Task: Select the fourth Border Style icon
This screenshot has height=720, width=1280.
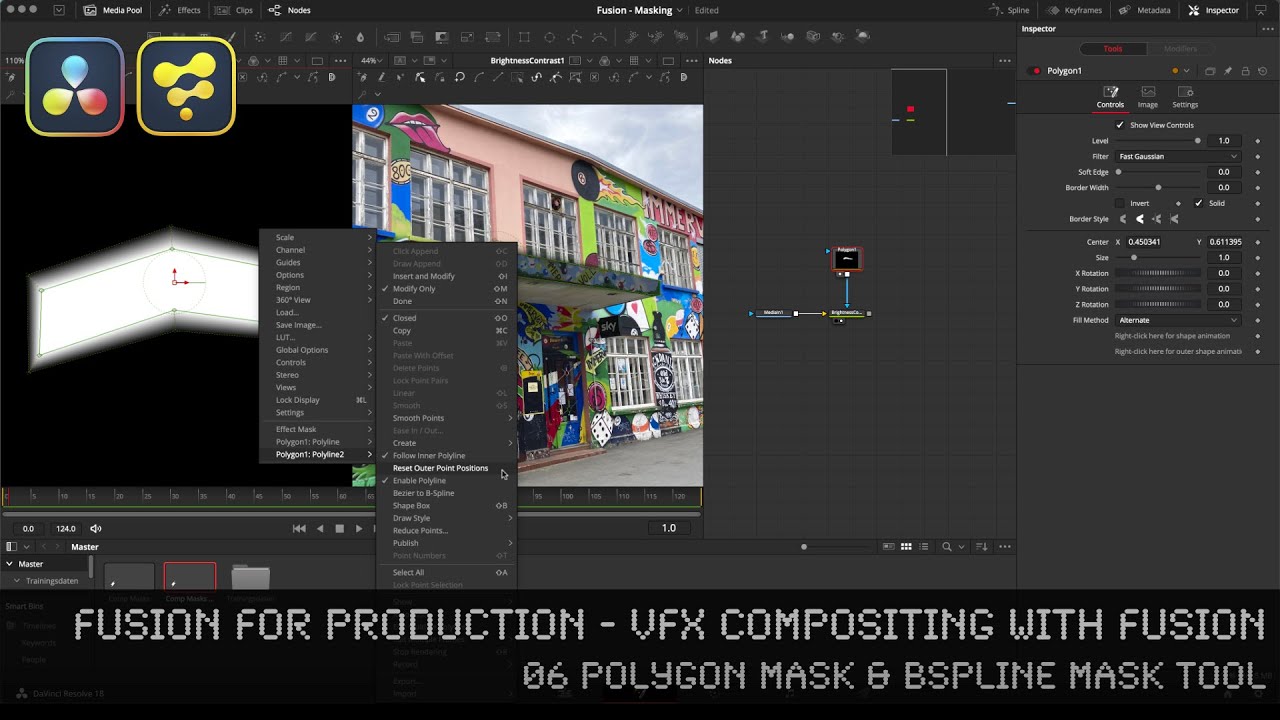Action: click(x=1174, y=219)
